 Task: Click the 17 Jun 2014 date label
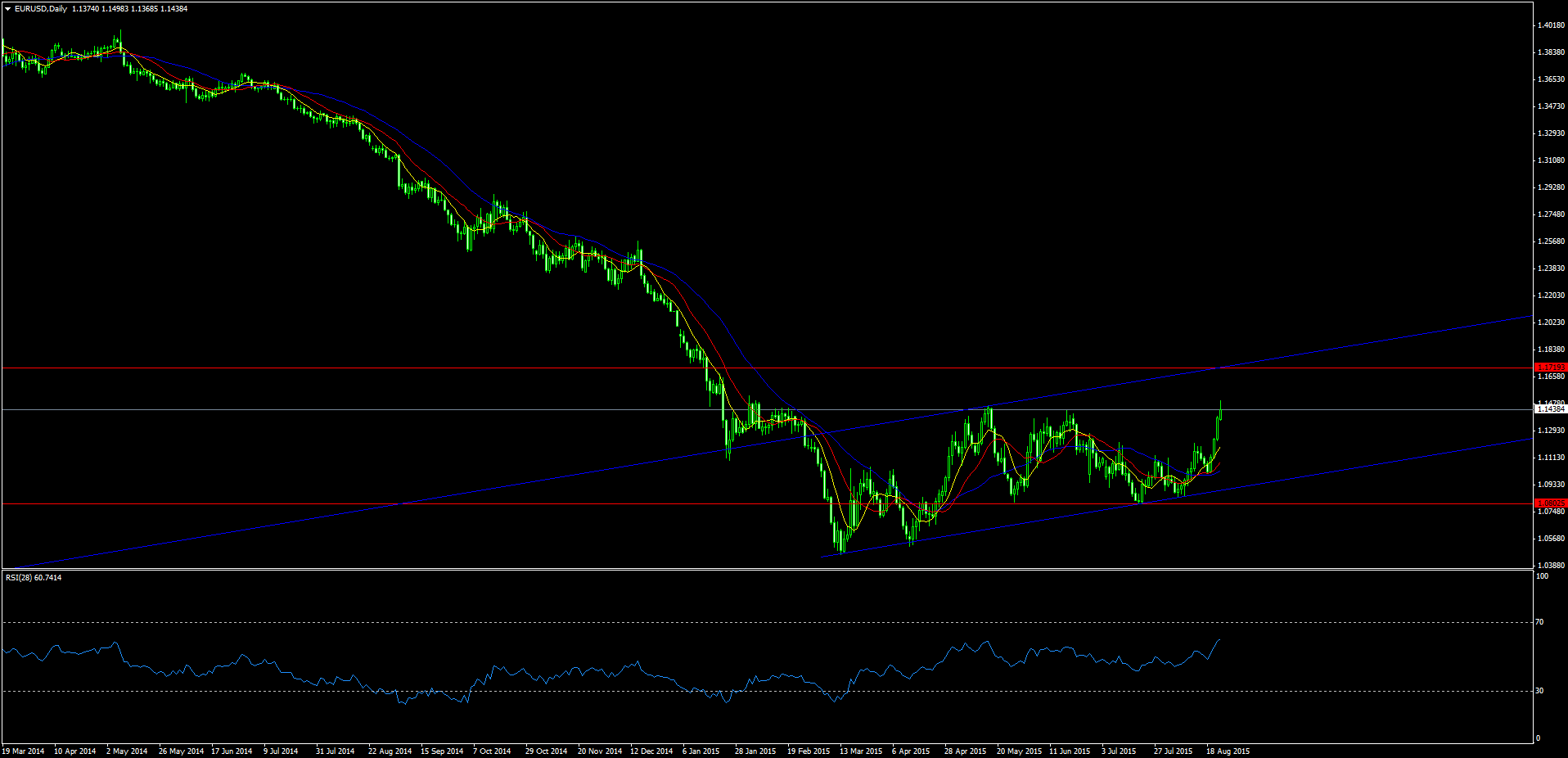click(x=232, y=751)
